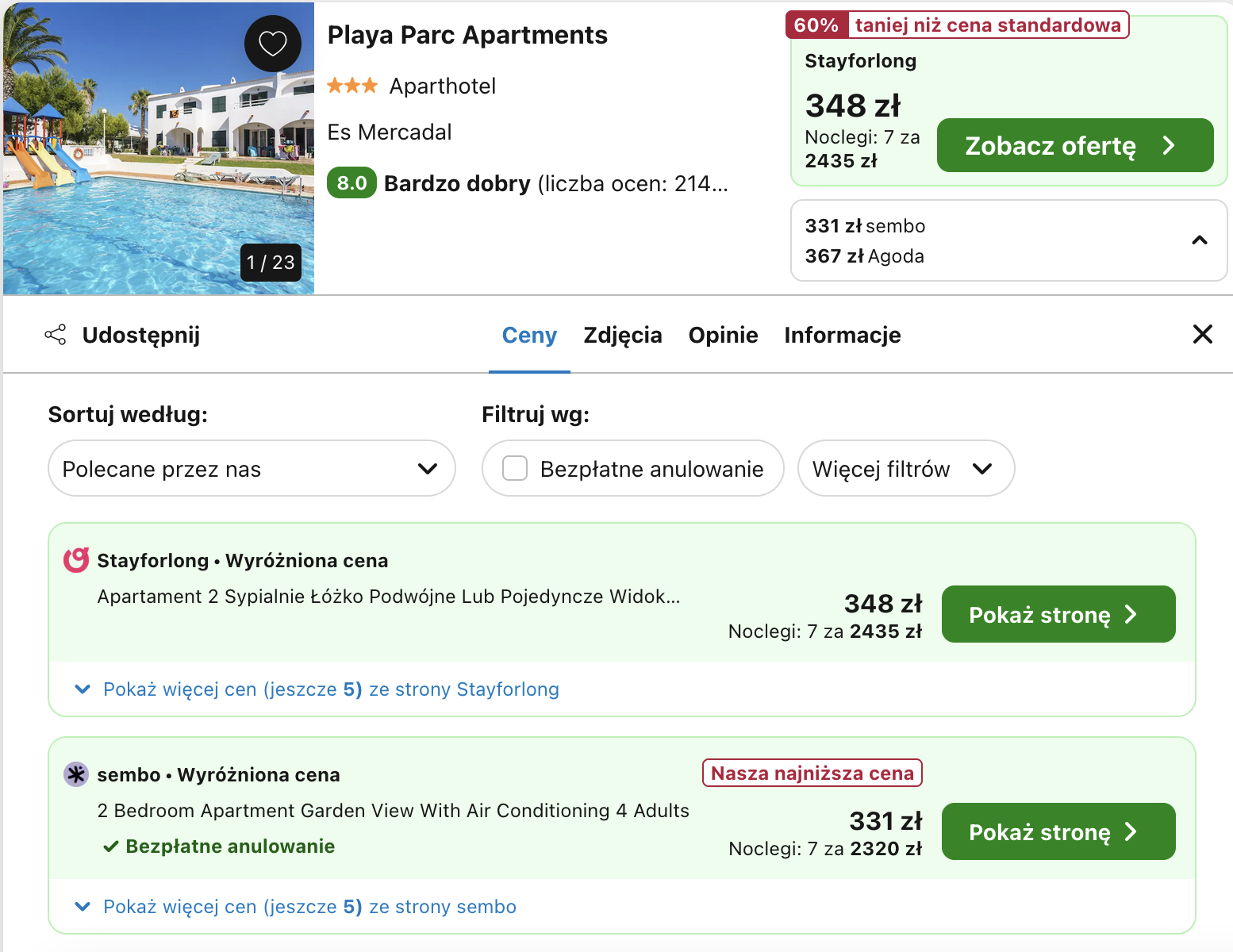Collapse the sembo and Agoda price list
This screenshot has height=952, width=1233.
tap(1199, 240)
